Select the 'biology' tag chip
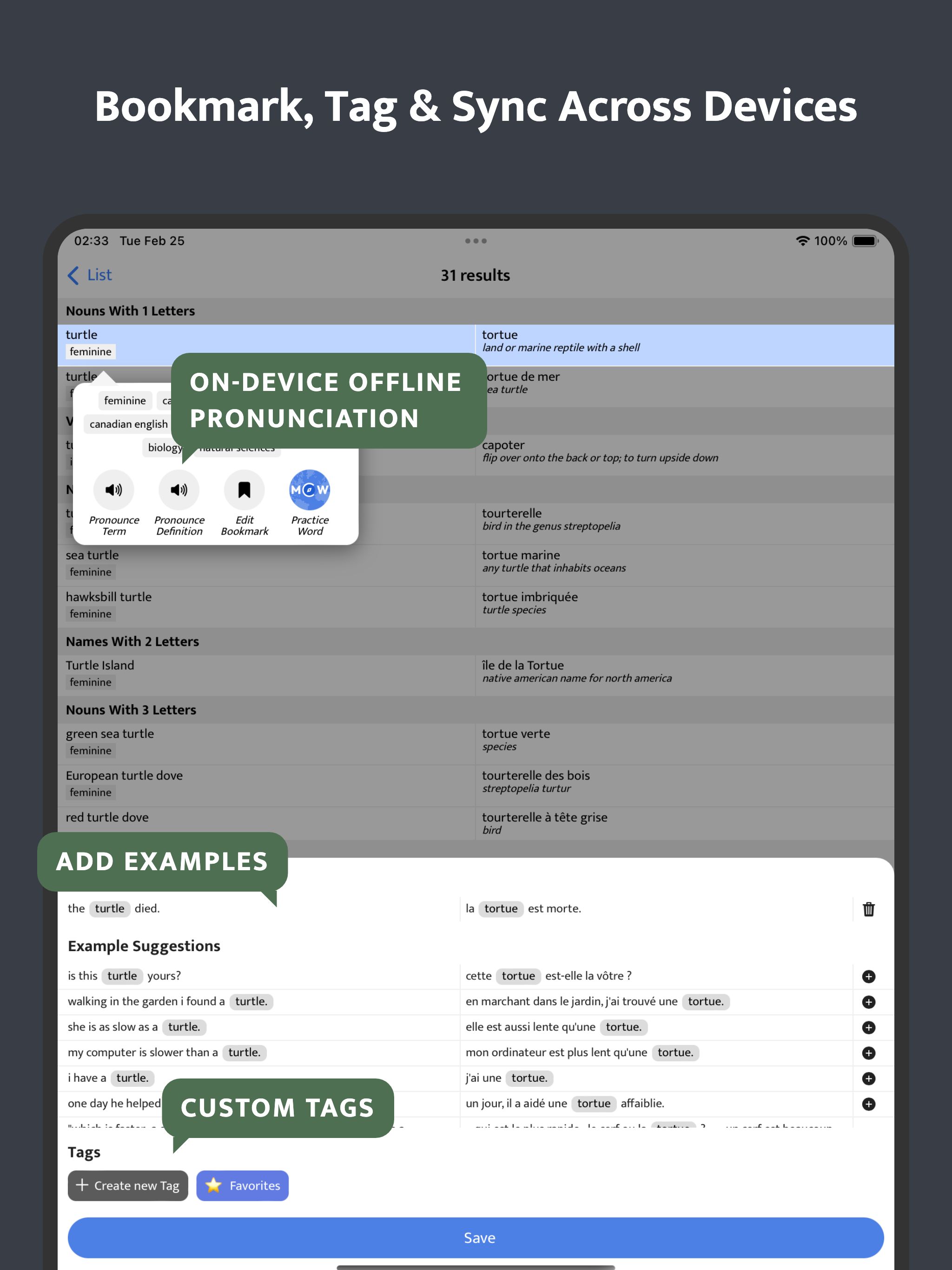This screenshot has height=1270, width=952. tap(164, 447)
